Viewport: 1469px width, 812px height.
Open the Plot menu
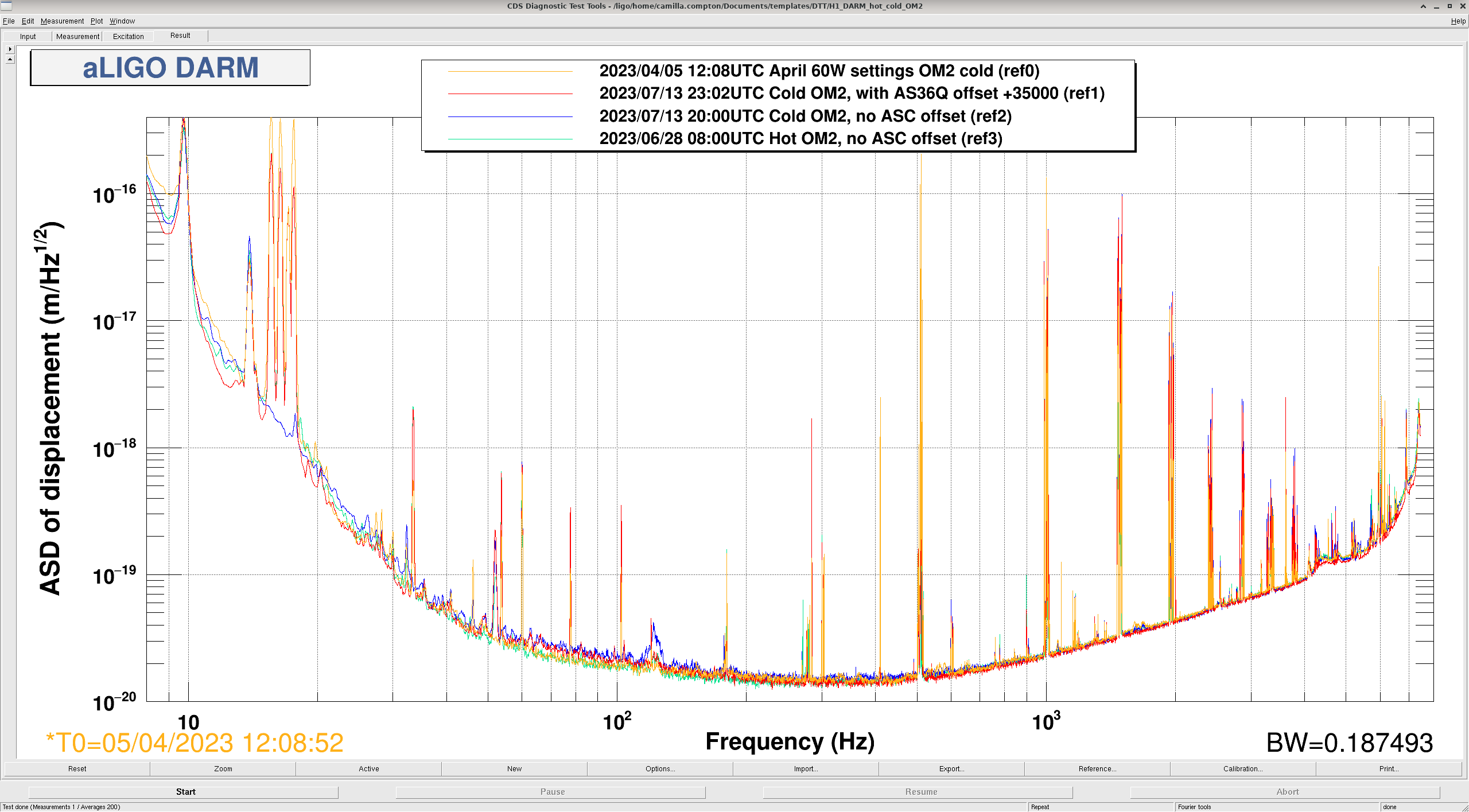click(96, 21)
